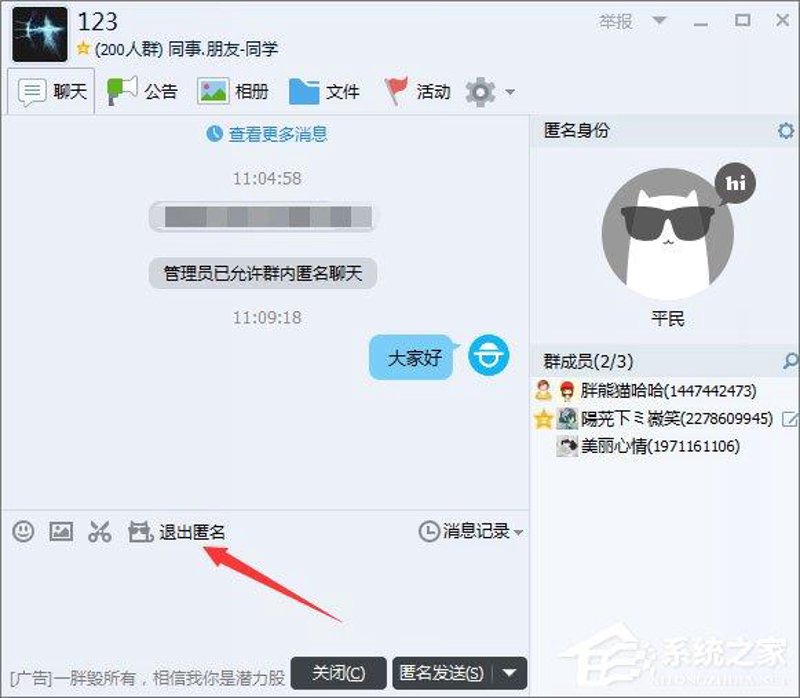This screenshot has width=800, height=698.
Task: Click the ad text 胖毁所有
Action: [147, 678]
